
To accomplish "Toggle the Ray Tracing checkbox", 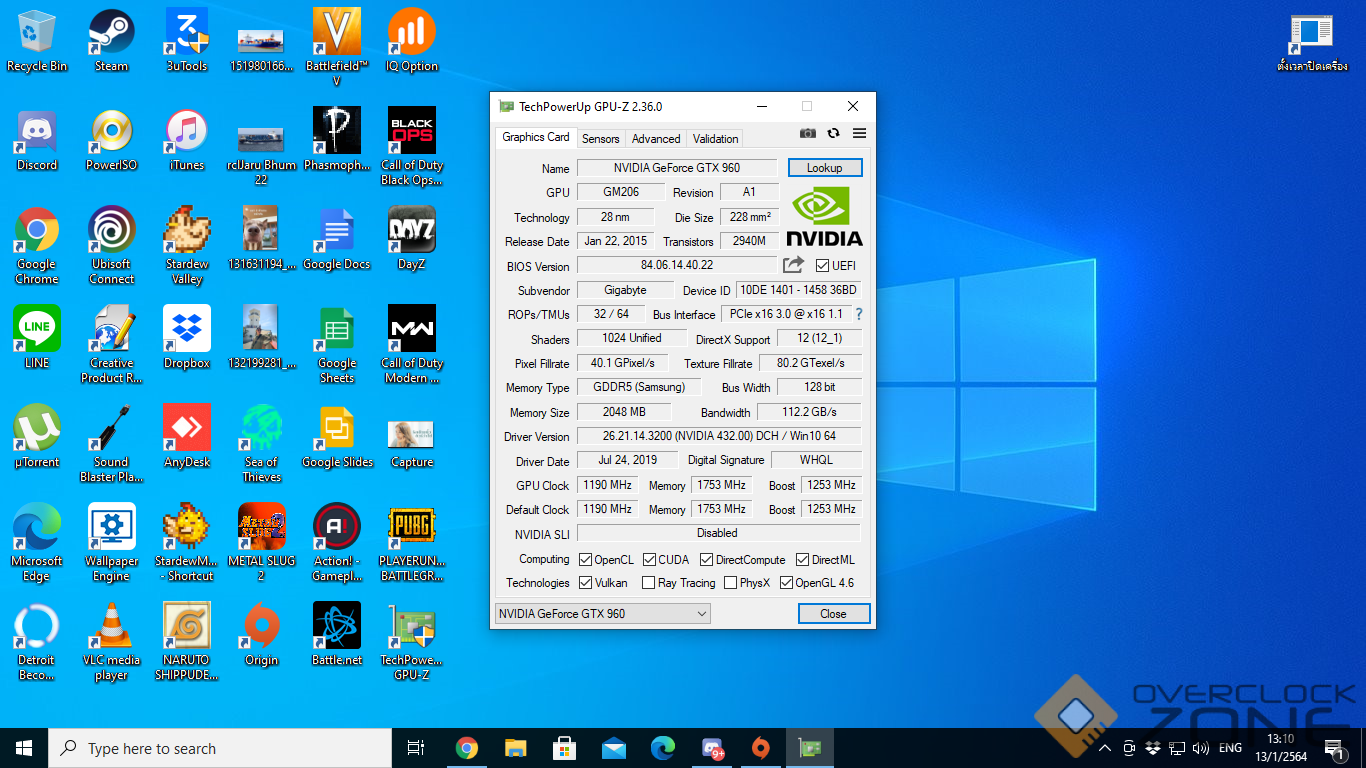I will coord(648,583).
